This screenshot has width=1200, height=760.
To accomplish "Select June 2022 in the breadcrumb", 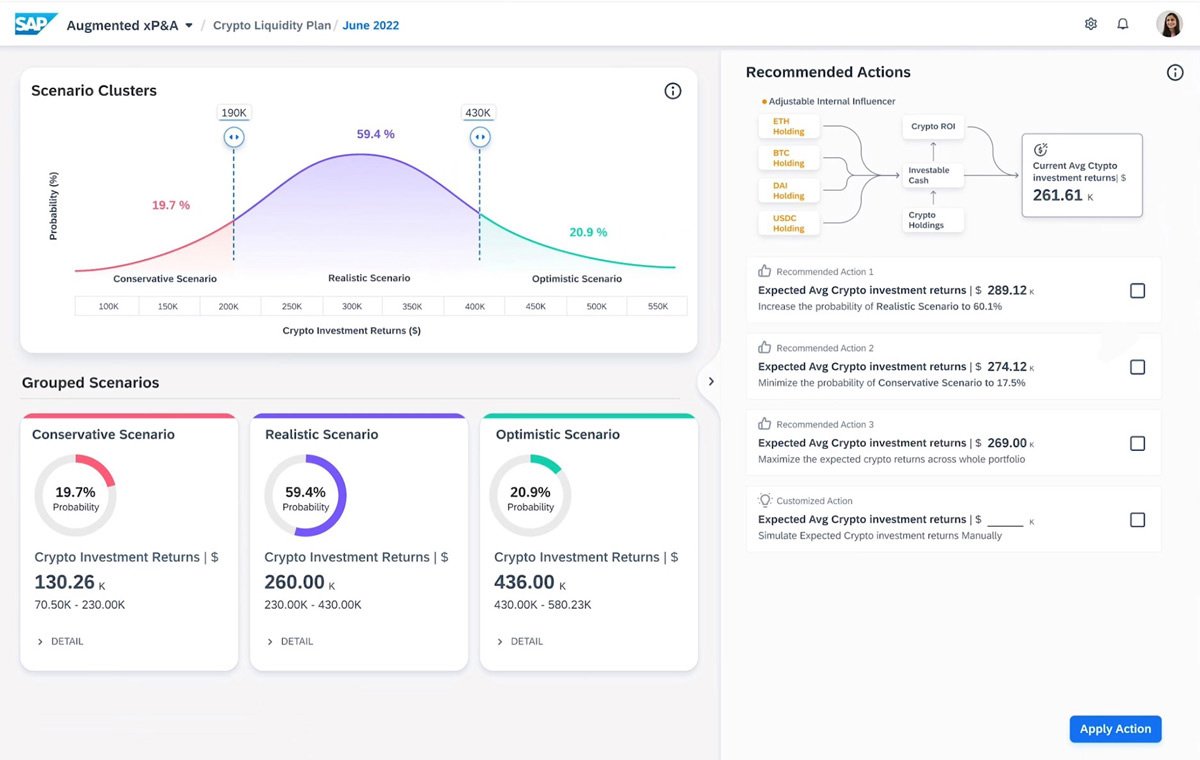I will point(370,25).
